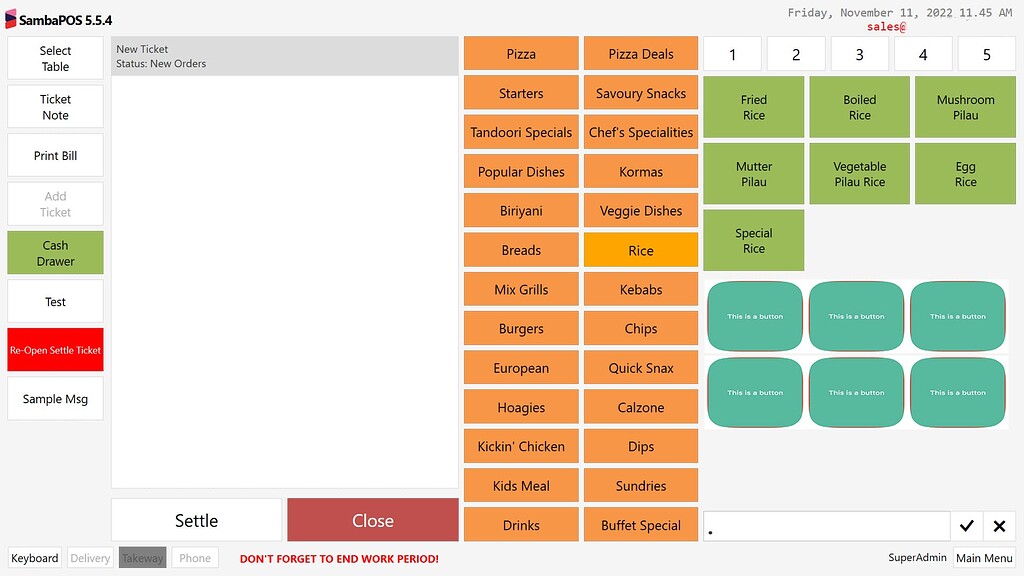Screen dimensions: 1024x576
Task: Switch to Takeaway mode
Action: (141, 557)
